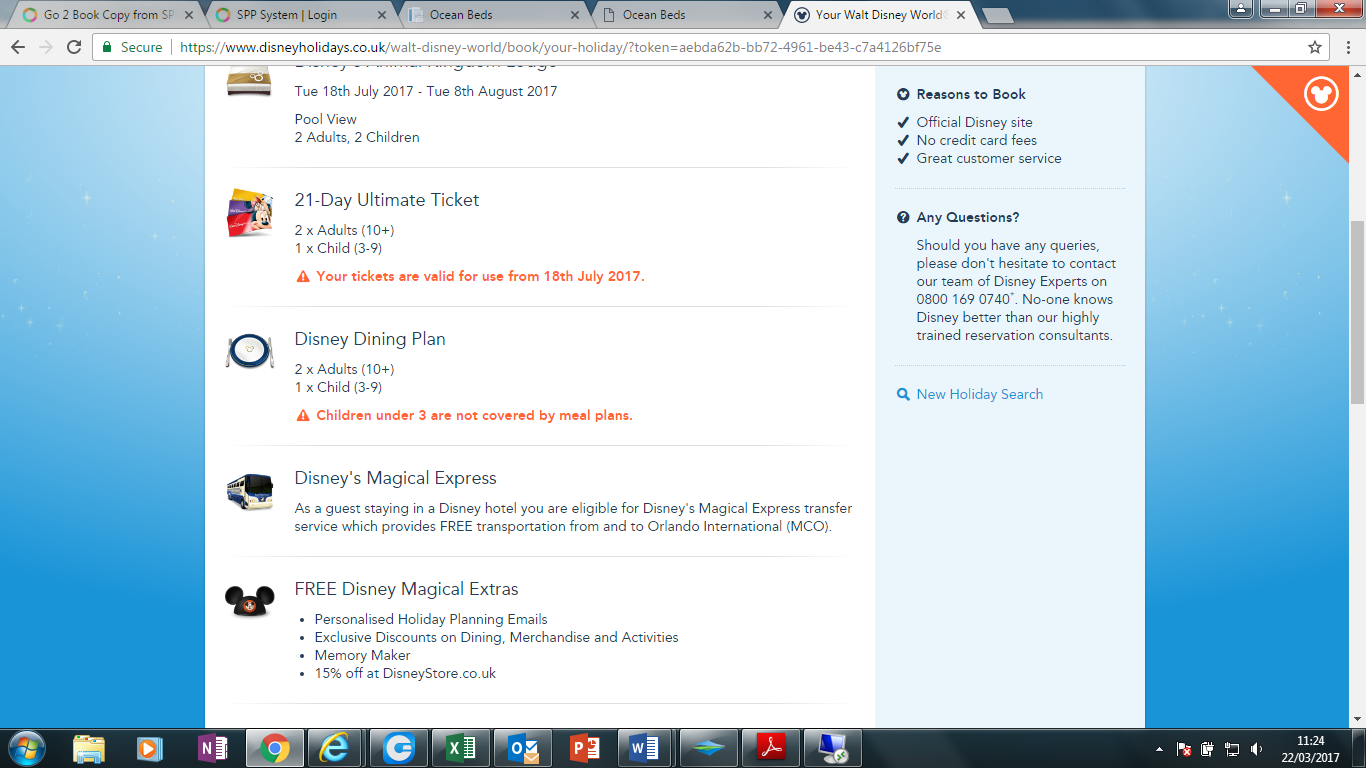Viewport: 1366px width, 768px height.
Task: Click Exclusive Discounts on Dining list item
Action: [497, 637]
